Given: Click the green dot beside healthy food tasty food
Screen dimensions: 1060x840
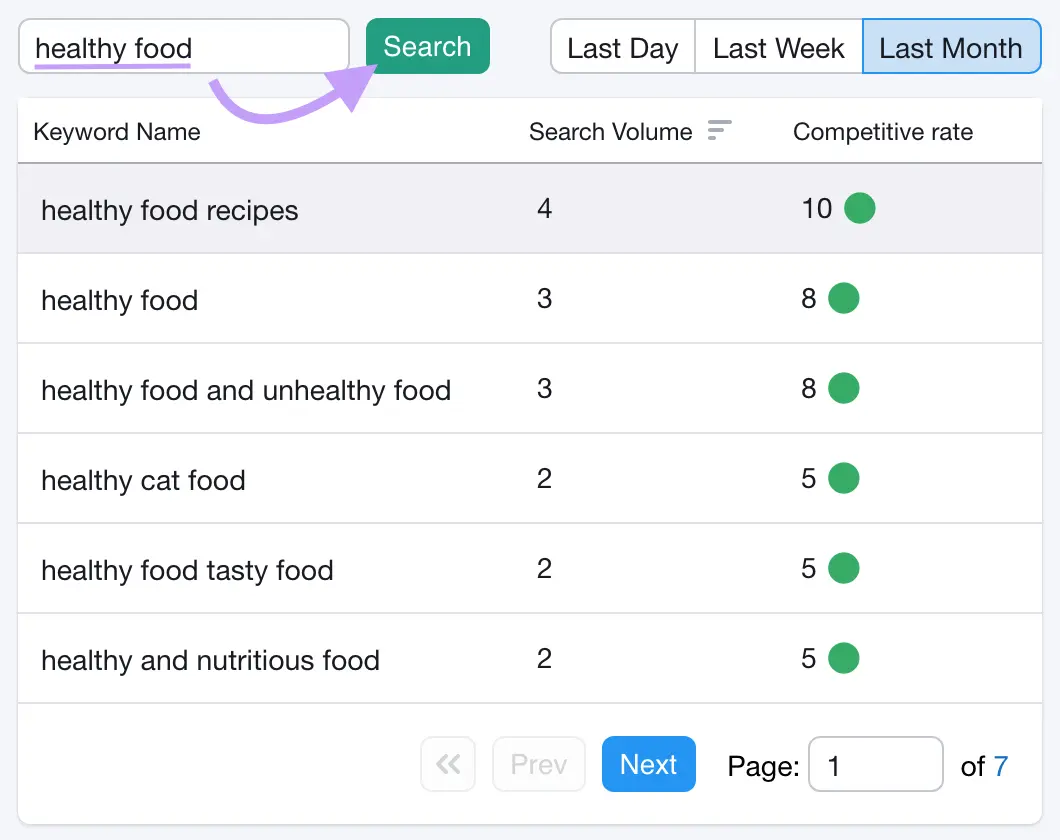Looking at the screenshot, I should tap(843, 568).
